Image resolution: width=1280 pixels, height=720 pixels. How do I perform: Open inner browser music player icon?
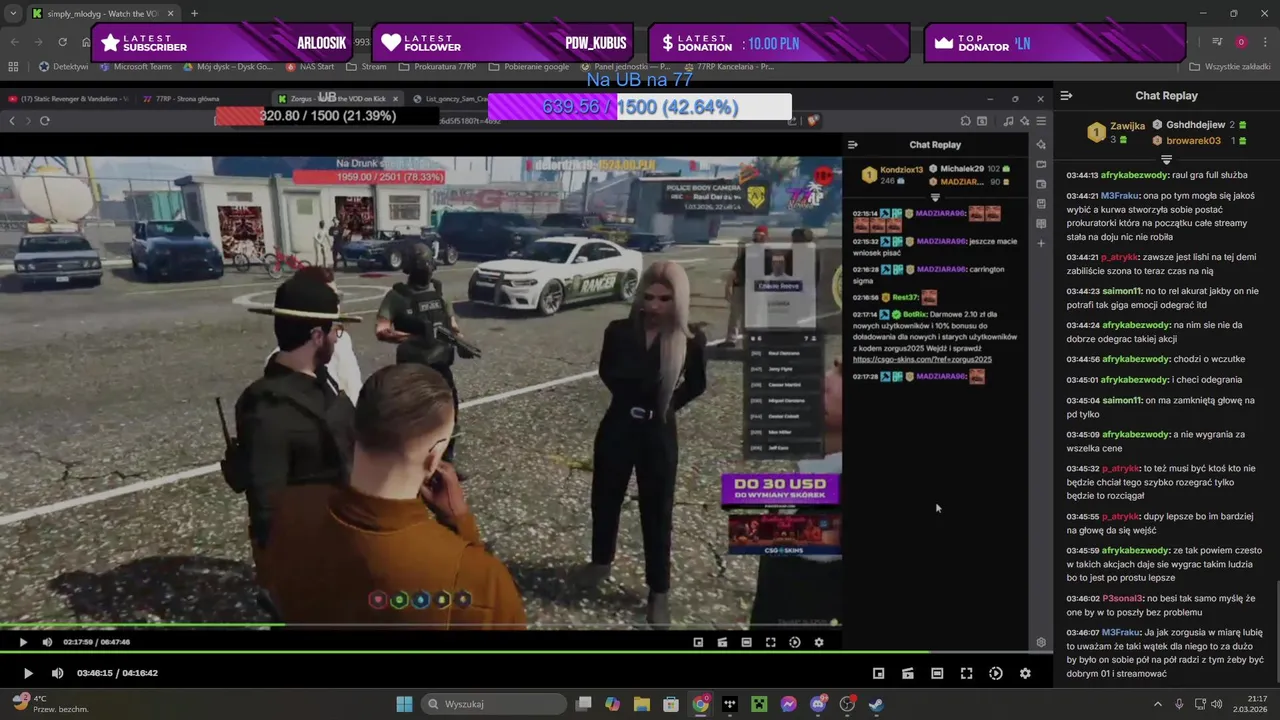click(1008, 121)
